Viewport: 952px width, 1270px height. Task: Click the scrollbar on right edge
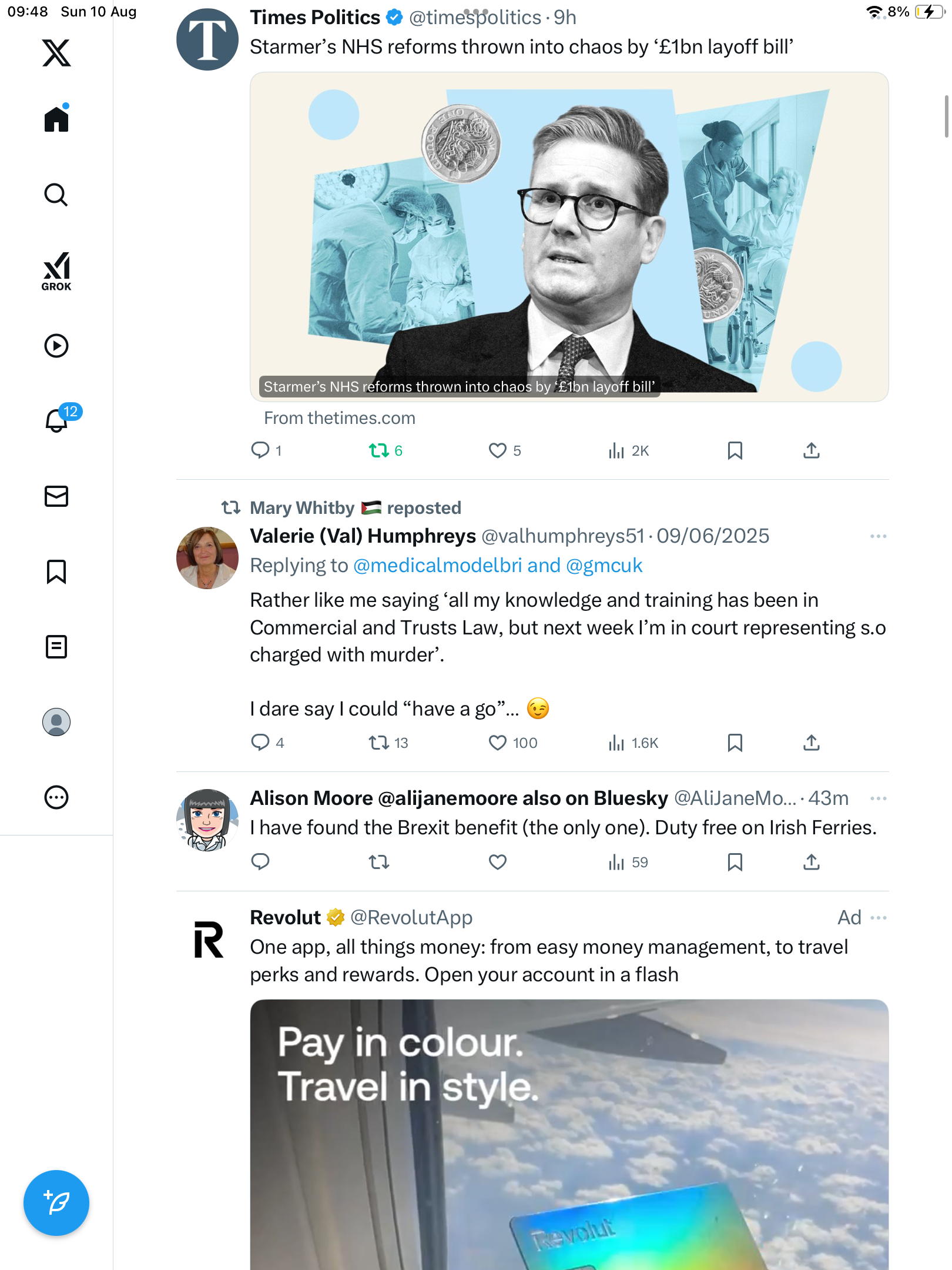[946, 116]
